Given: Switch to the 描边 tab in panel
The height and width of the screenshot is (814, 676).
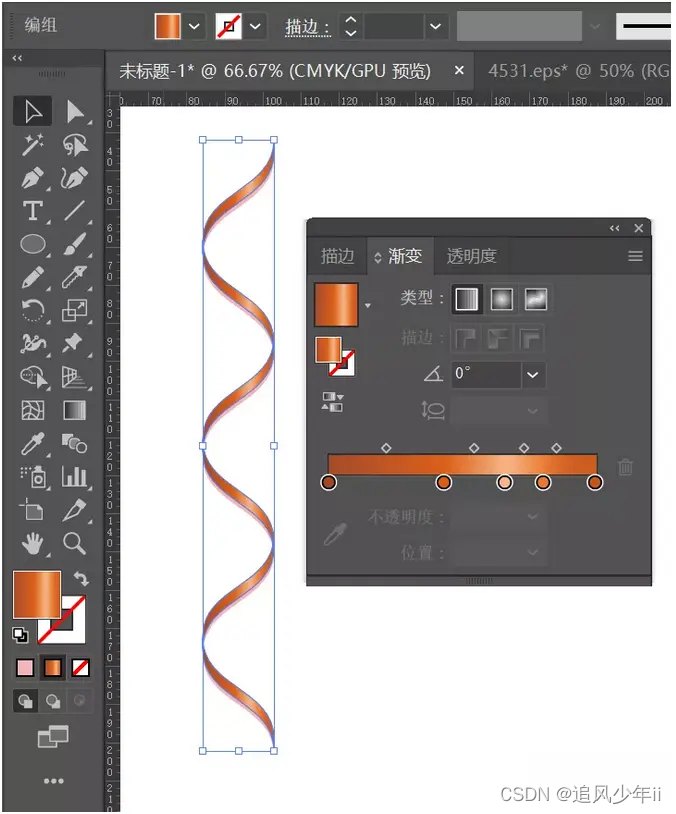Looking at the screenshot, I should (x=337, y=256).
